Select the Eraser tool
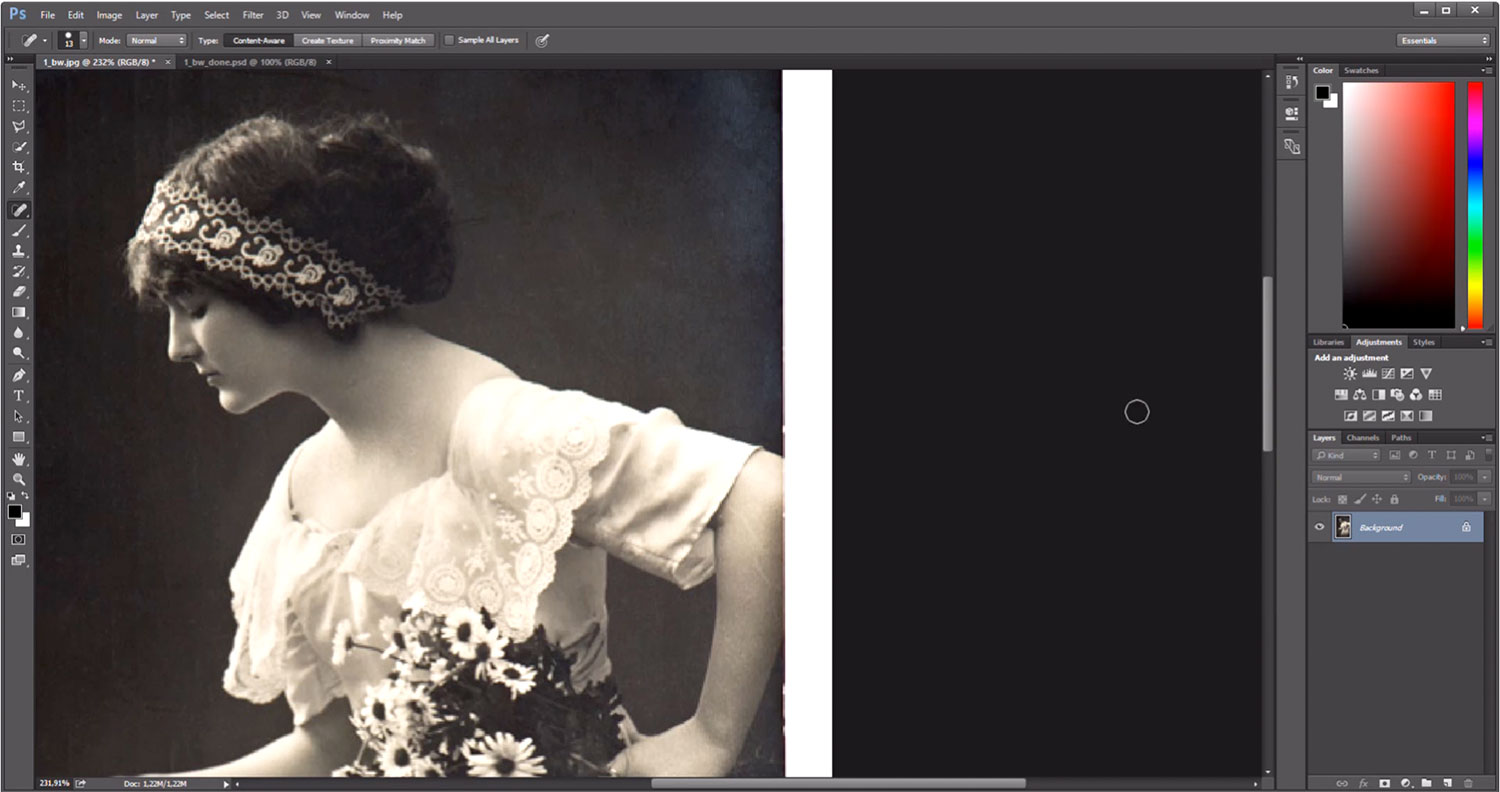The width and height of the screenshot is (1500, 792). 19,292
